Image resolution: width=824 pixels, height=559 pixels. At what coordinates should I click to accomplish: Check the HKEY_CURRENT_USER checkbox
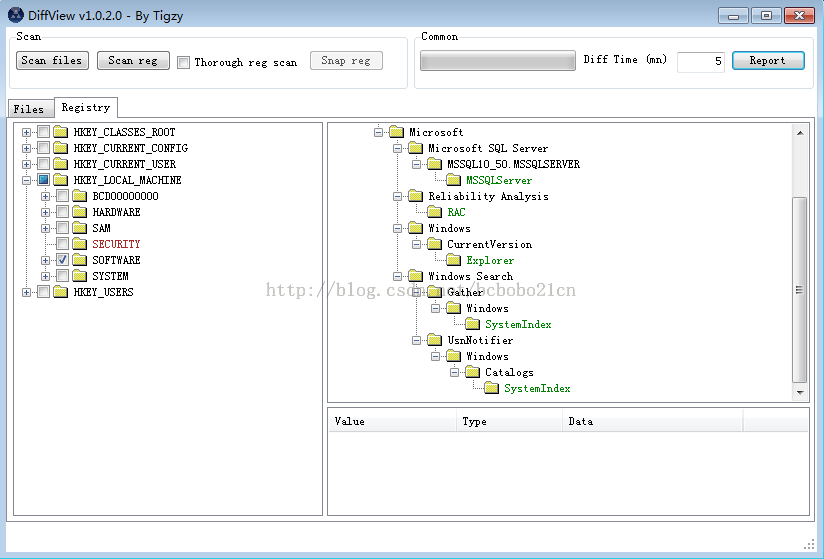[x=44, y=164]
